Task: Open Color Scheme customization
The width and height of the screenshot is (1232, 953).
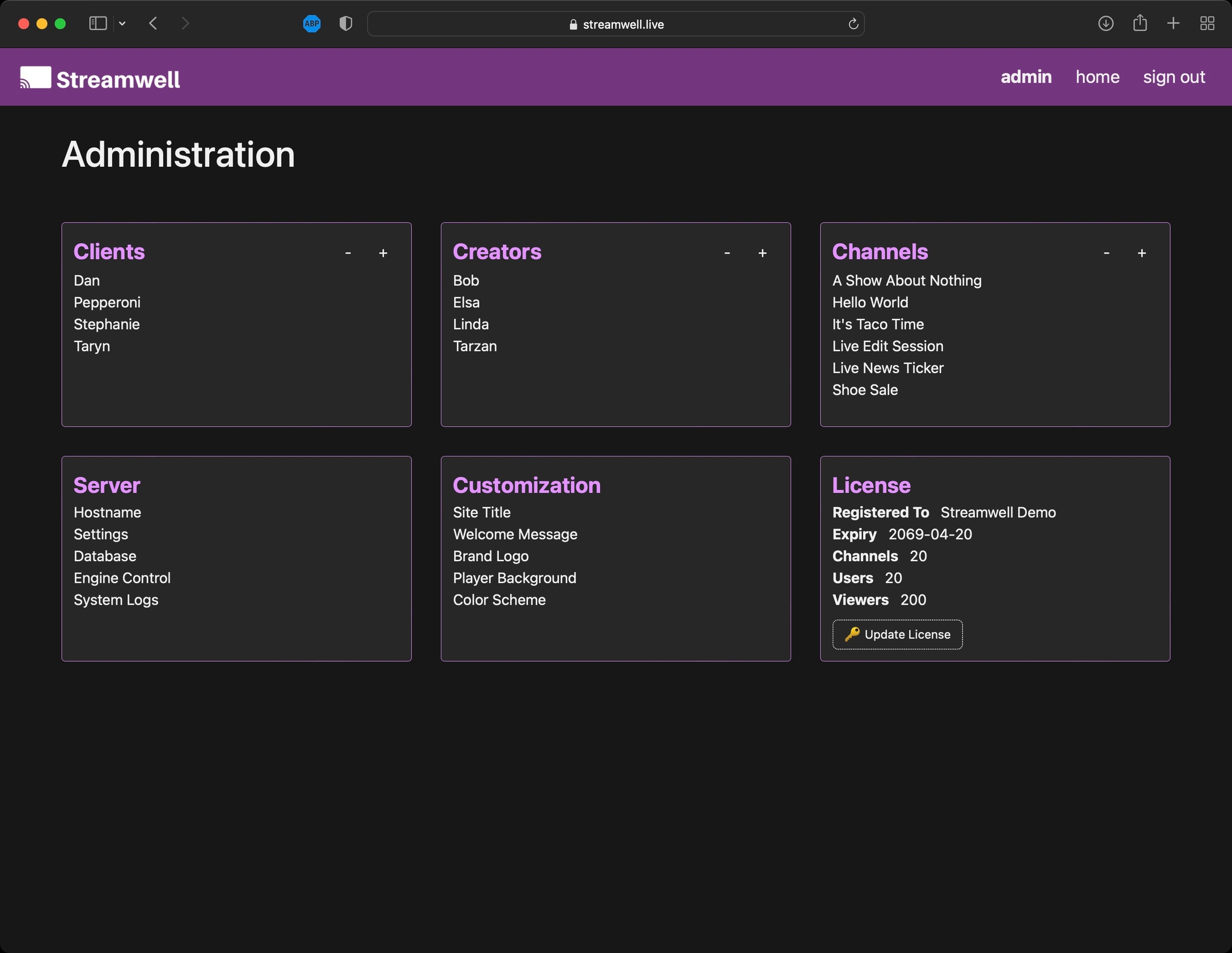Action: (499, 599)
